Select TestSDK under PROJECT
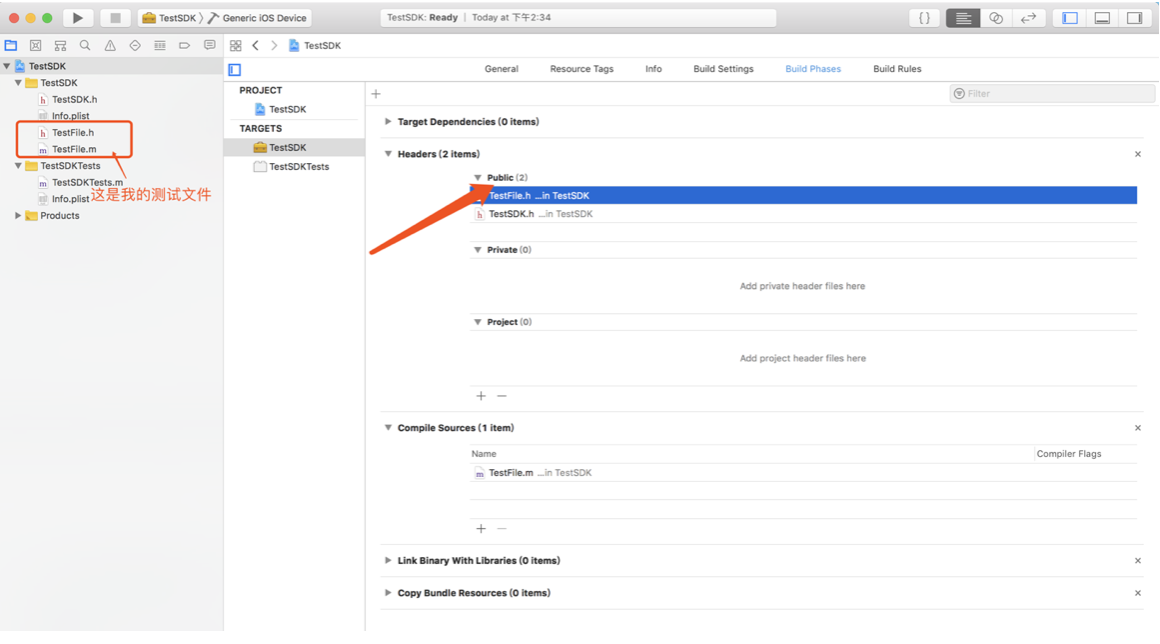 pos(280,109)
